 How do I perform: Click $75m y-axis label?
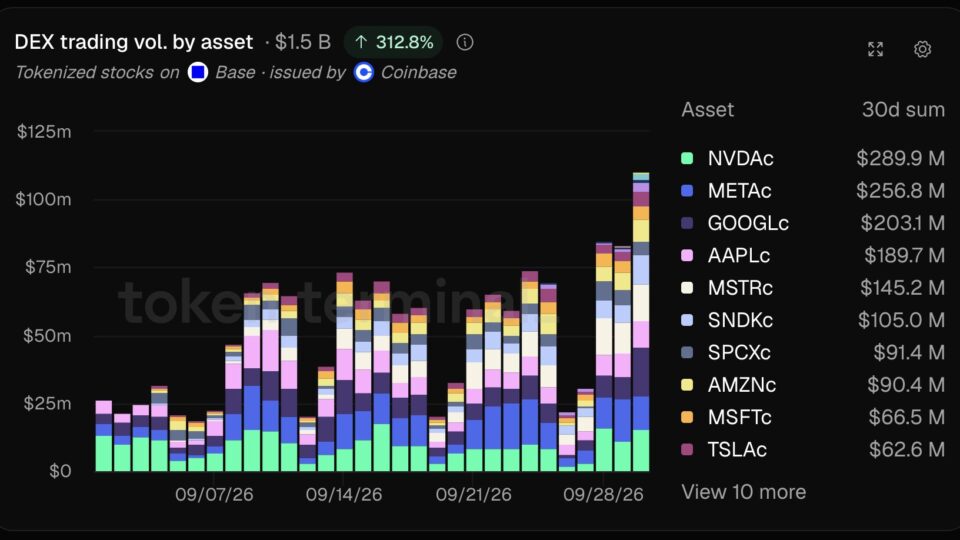(48, 268)
